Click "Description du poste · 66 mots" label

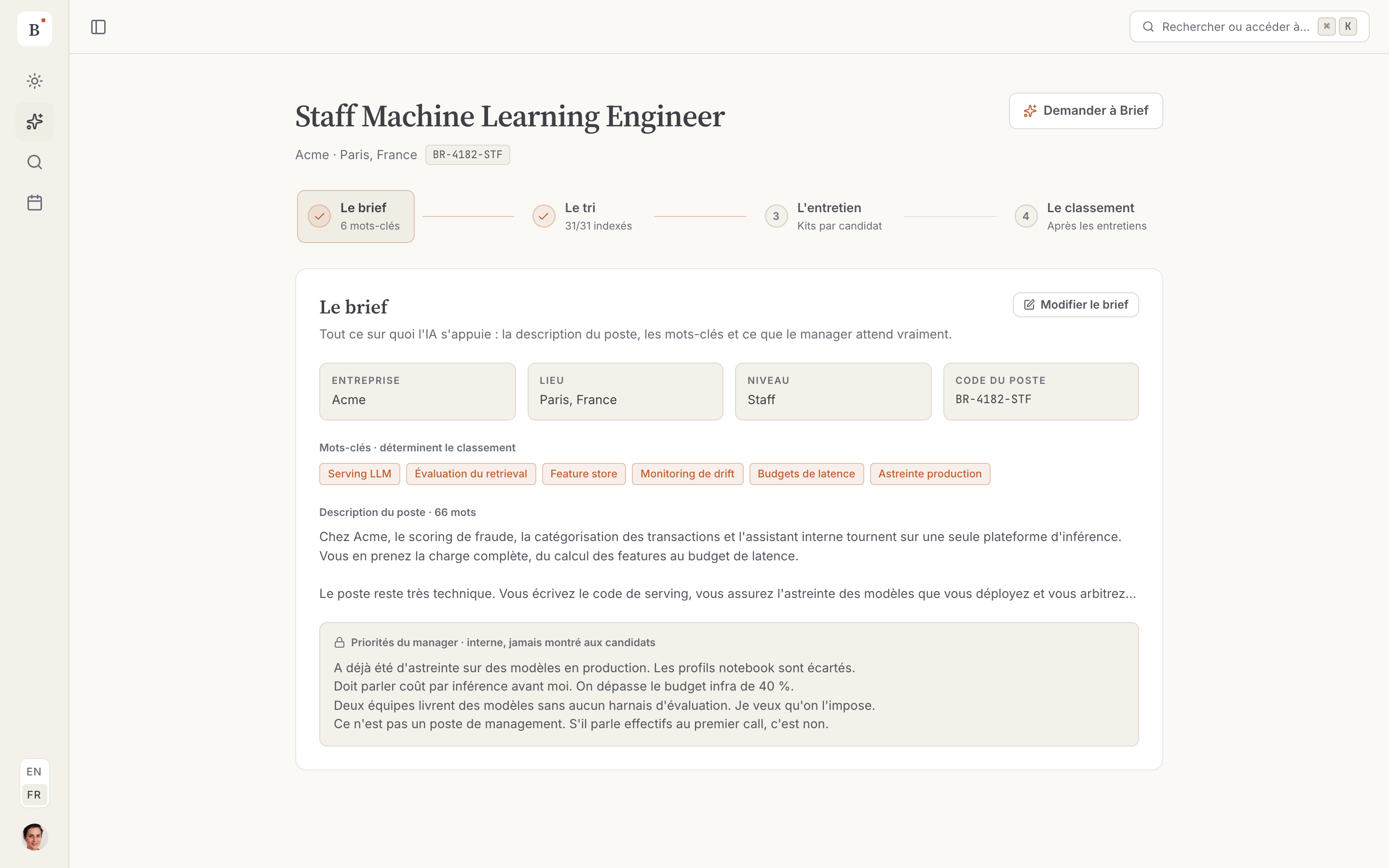click(397, 512)
